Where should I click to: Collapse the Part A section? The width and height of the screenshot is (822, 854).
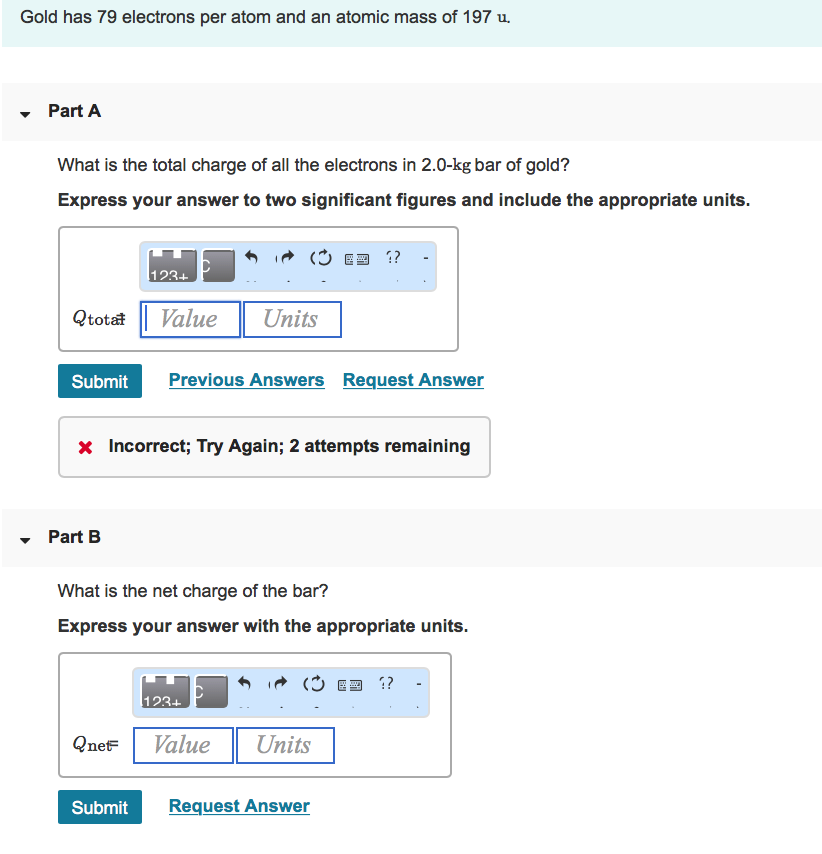click(x=24, y=114)
